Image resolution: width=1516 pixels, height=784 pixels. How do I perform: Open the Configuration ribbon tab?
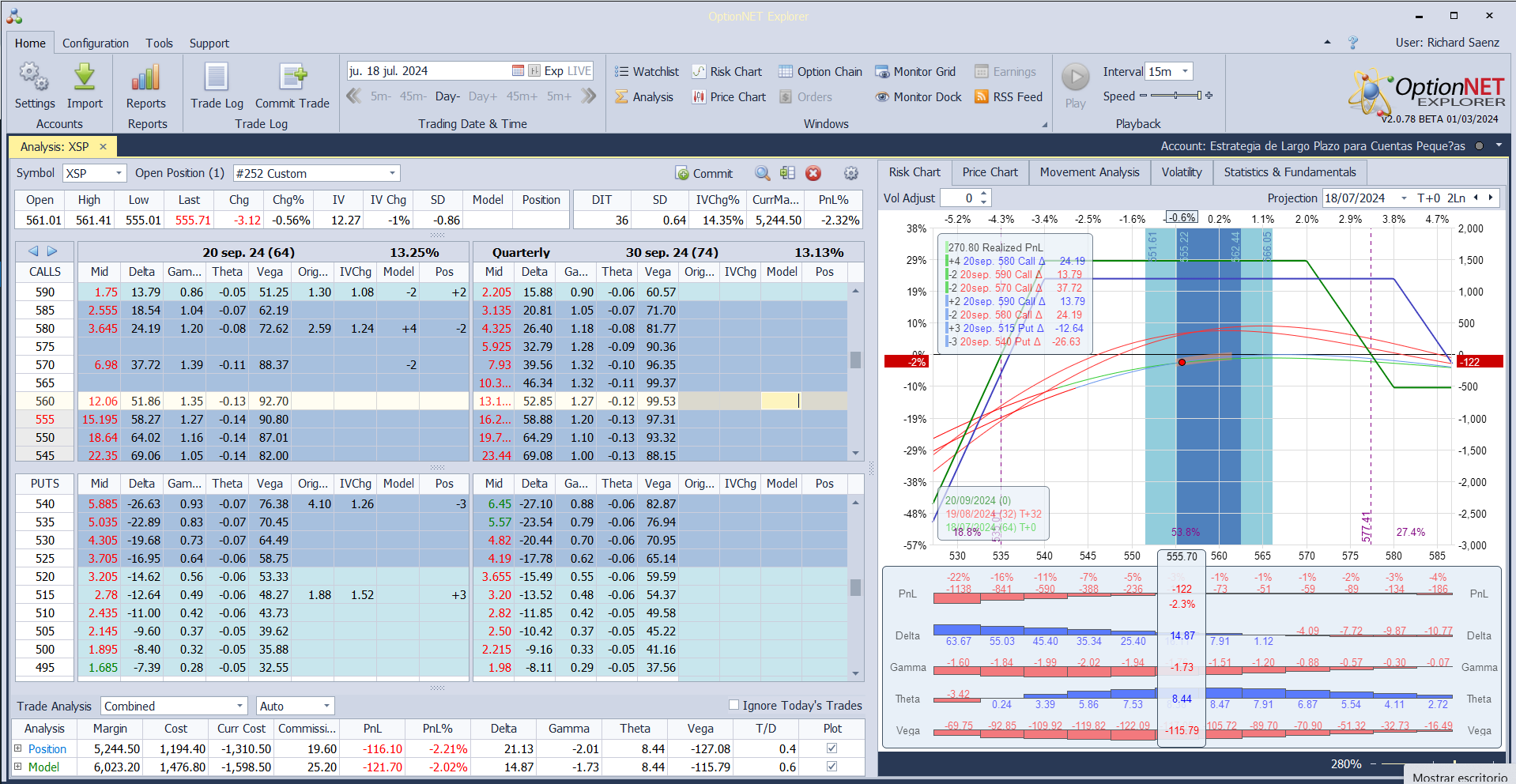tap(95, 43)
